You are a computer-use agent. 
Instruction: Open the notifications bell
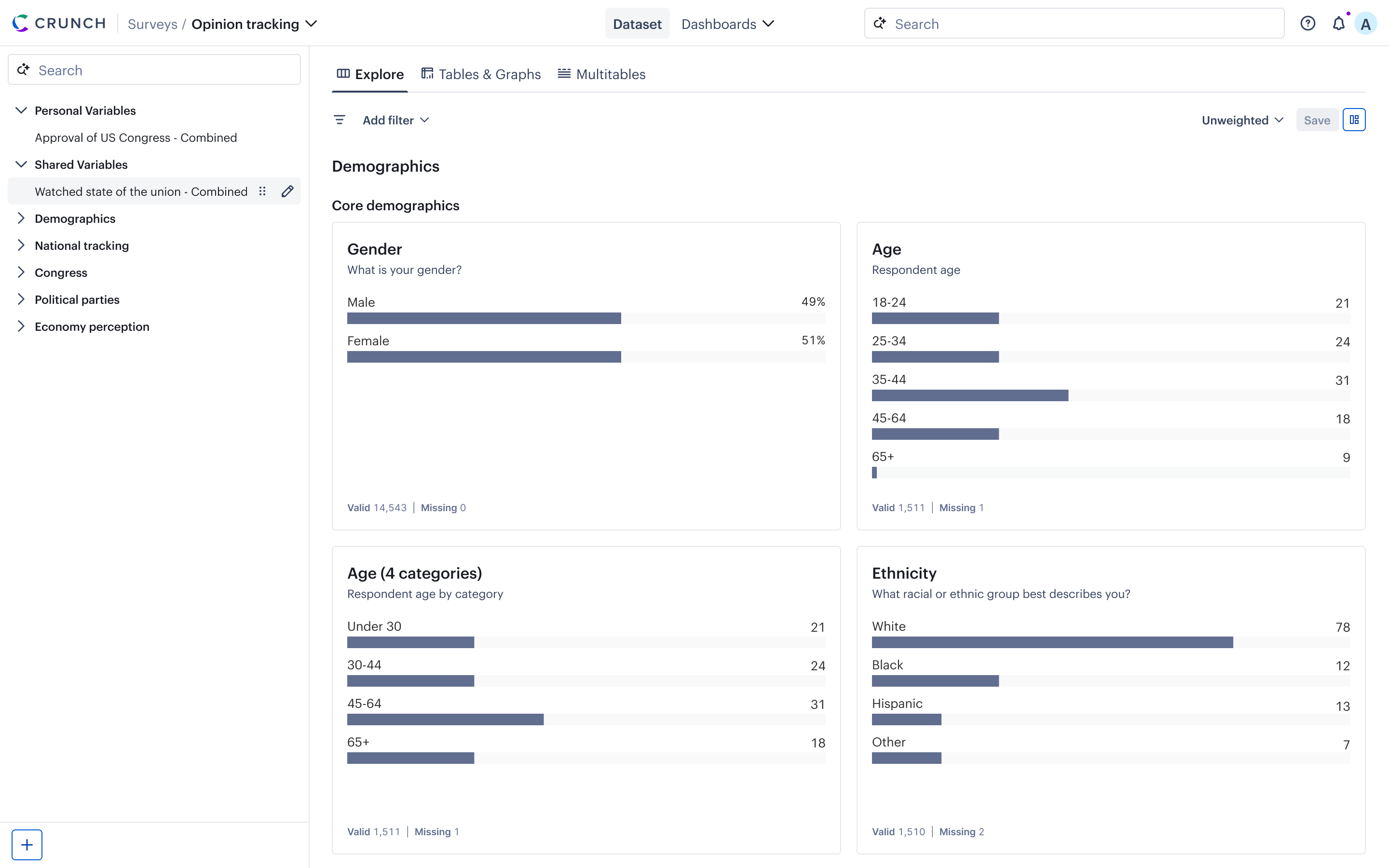pyautogui.click(x=1338, y=24)
